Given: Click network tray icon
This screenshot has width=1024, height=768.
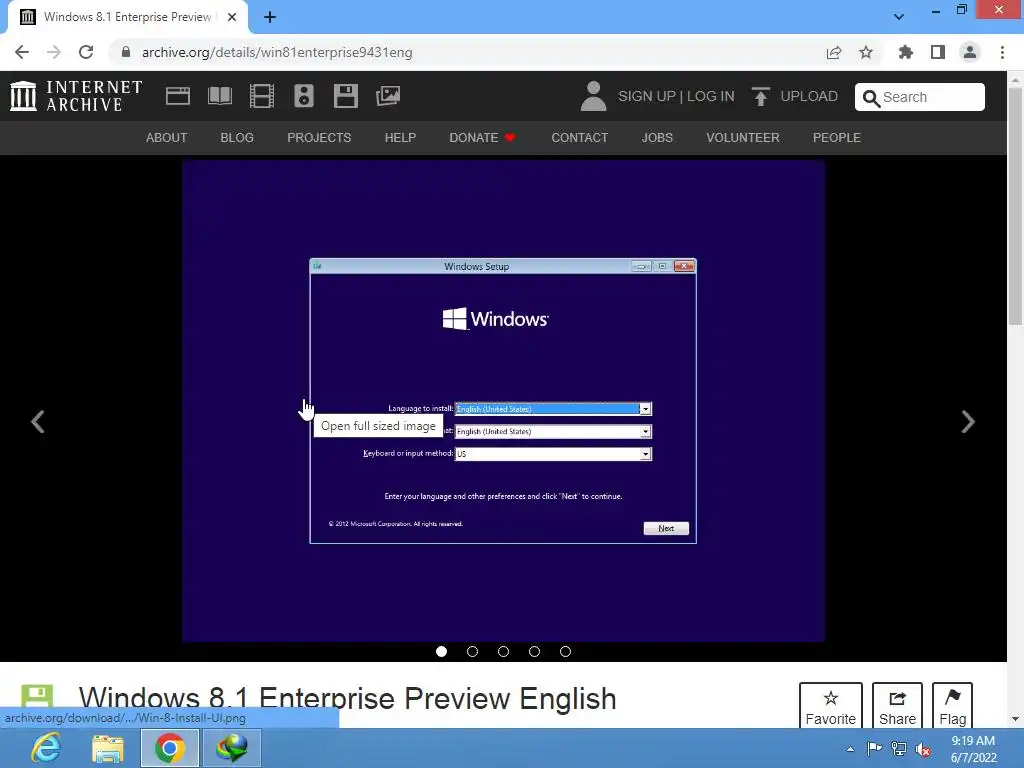Looking at the screenshot, I should click(899, 749).
